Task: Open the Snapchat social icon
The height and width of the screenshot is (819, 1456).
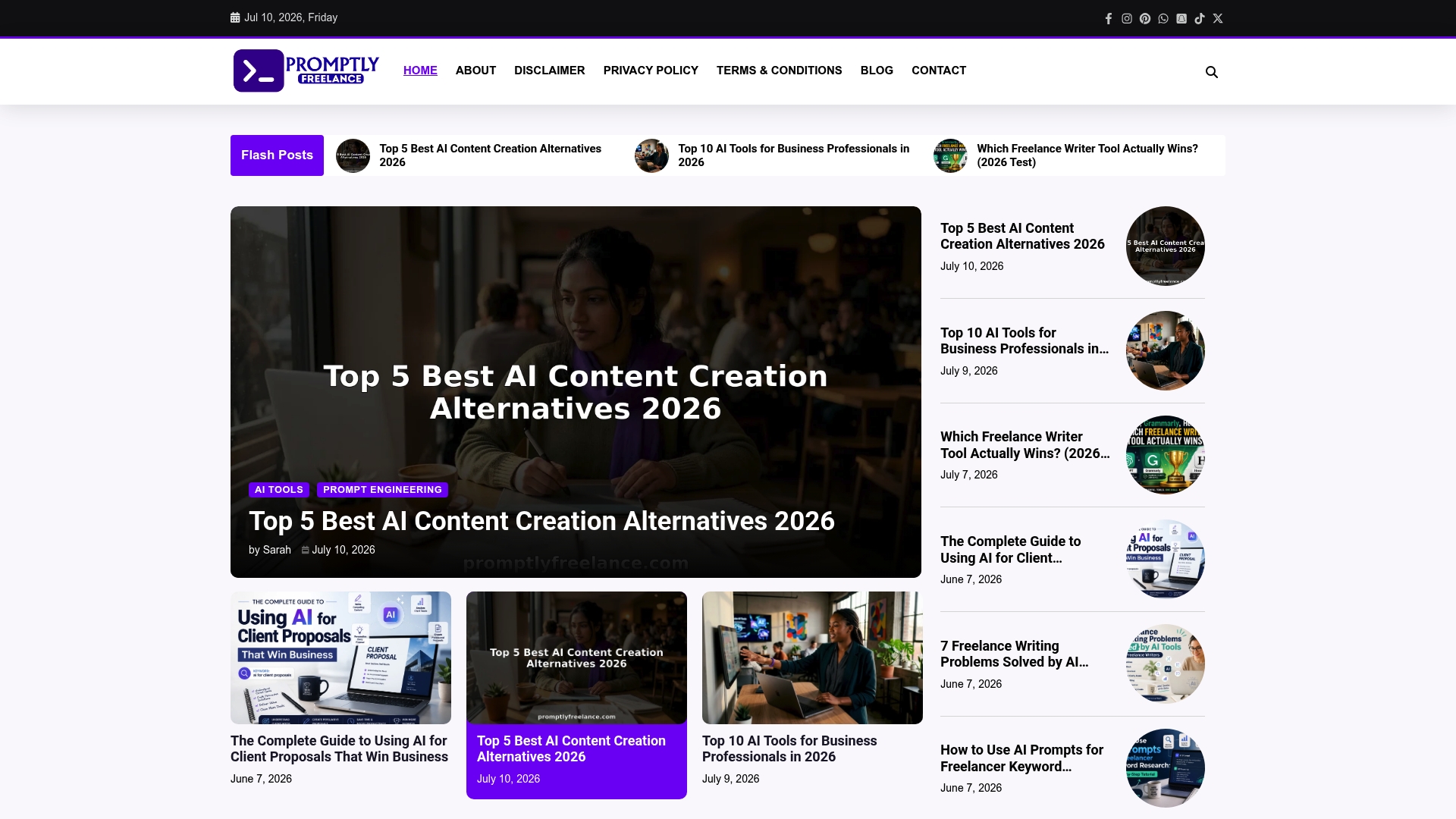Action: 1181,18
